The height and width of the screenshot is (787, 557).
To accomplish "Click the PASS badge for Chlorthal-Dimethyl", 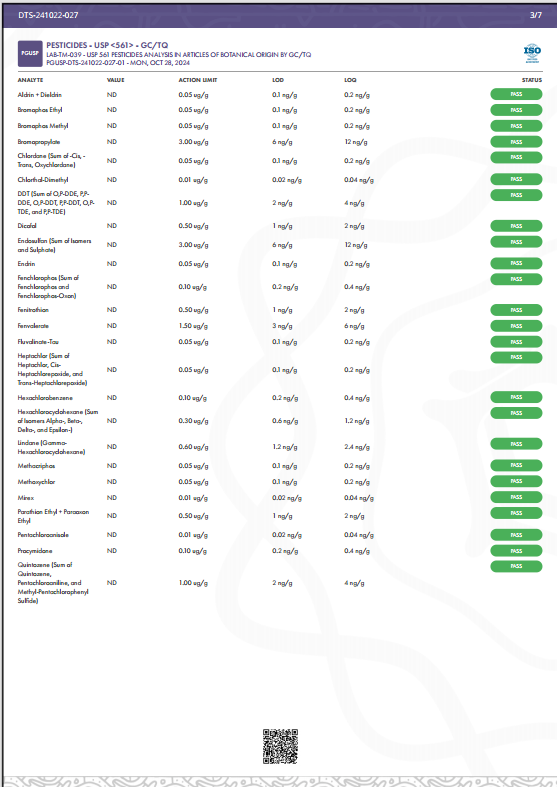I will [516, 179].
